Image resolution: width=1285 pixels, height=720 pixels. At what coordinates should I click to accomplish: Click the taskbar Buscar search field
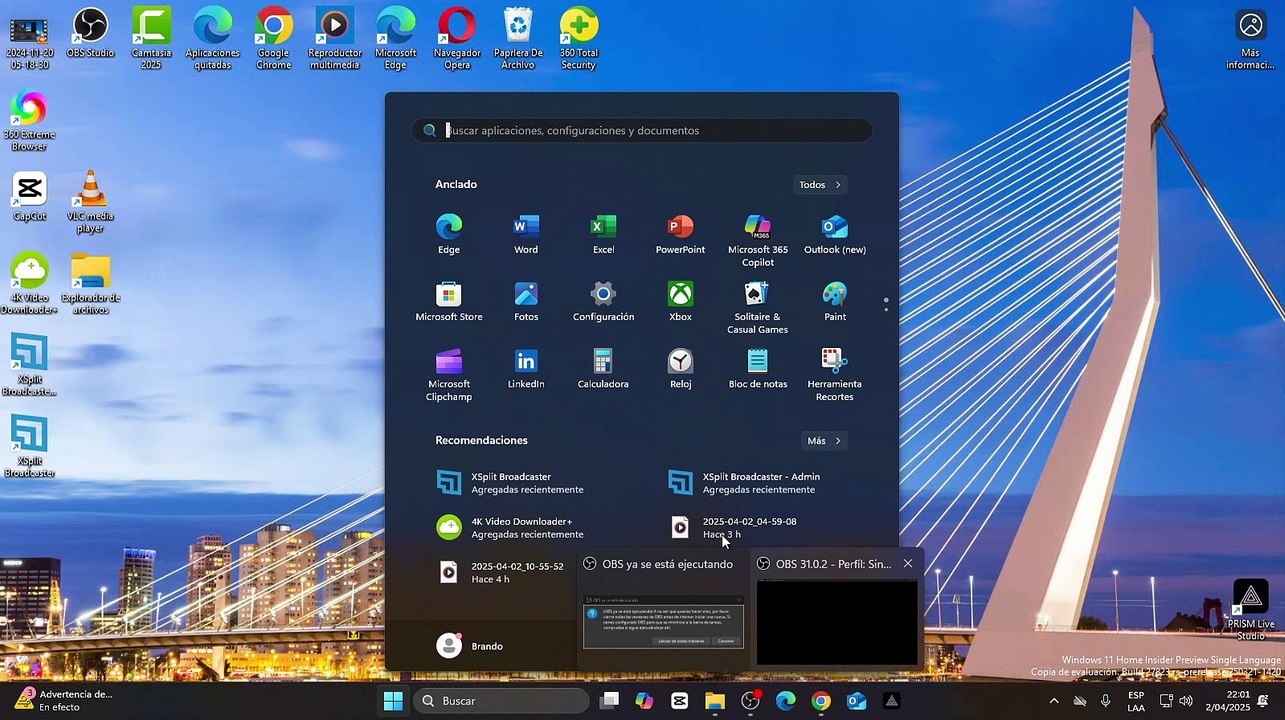point(501,701)
